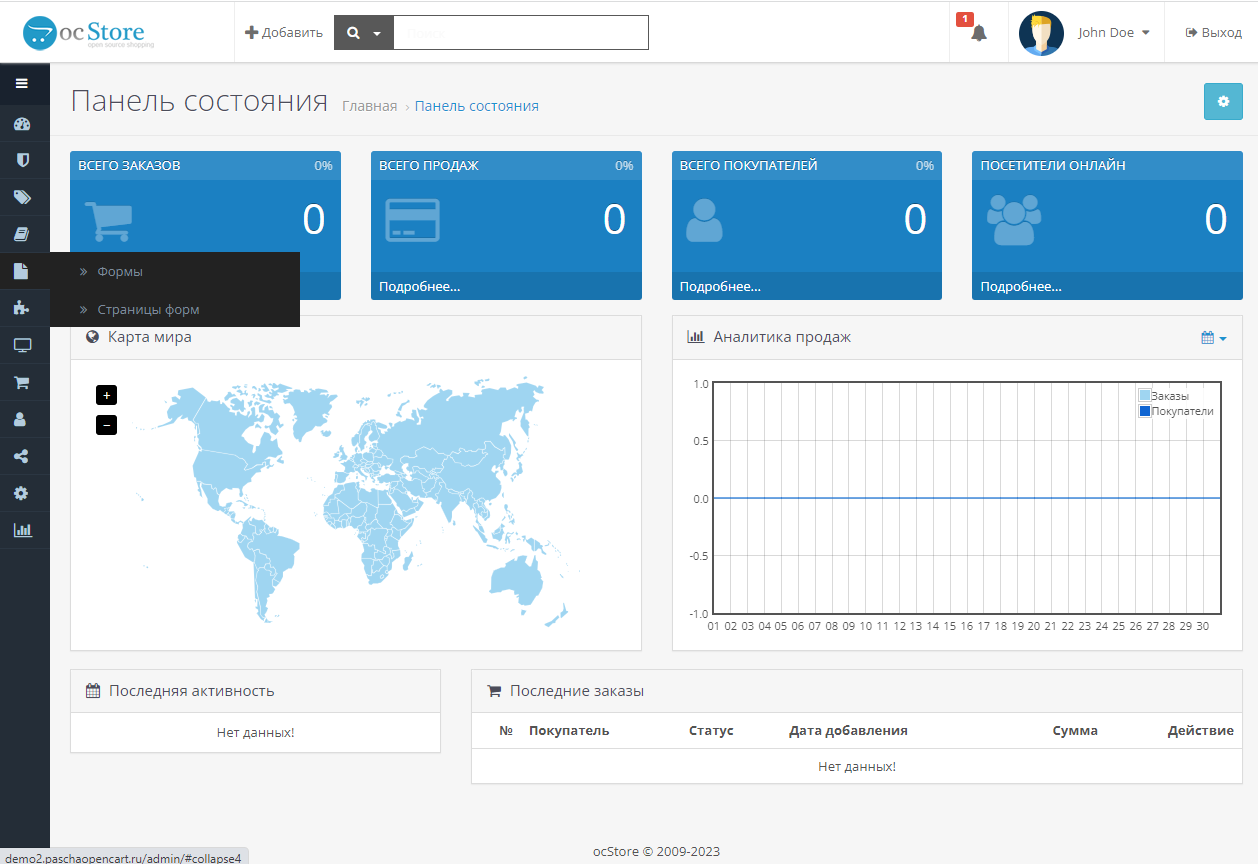Open the puzzle-piece extensions icon
The height and width of the screenshot is (864, 1258).
pos(22,308)
